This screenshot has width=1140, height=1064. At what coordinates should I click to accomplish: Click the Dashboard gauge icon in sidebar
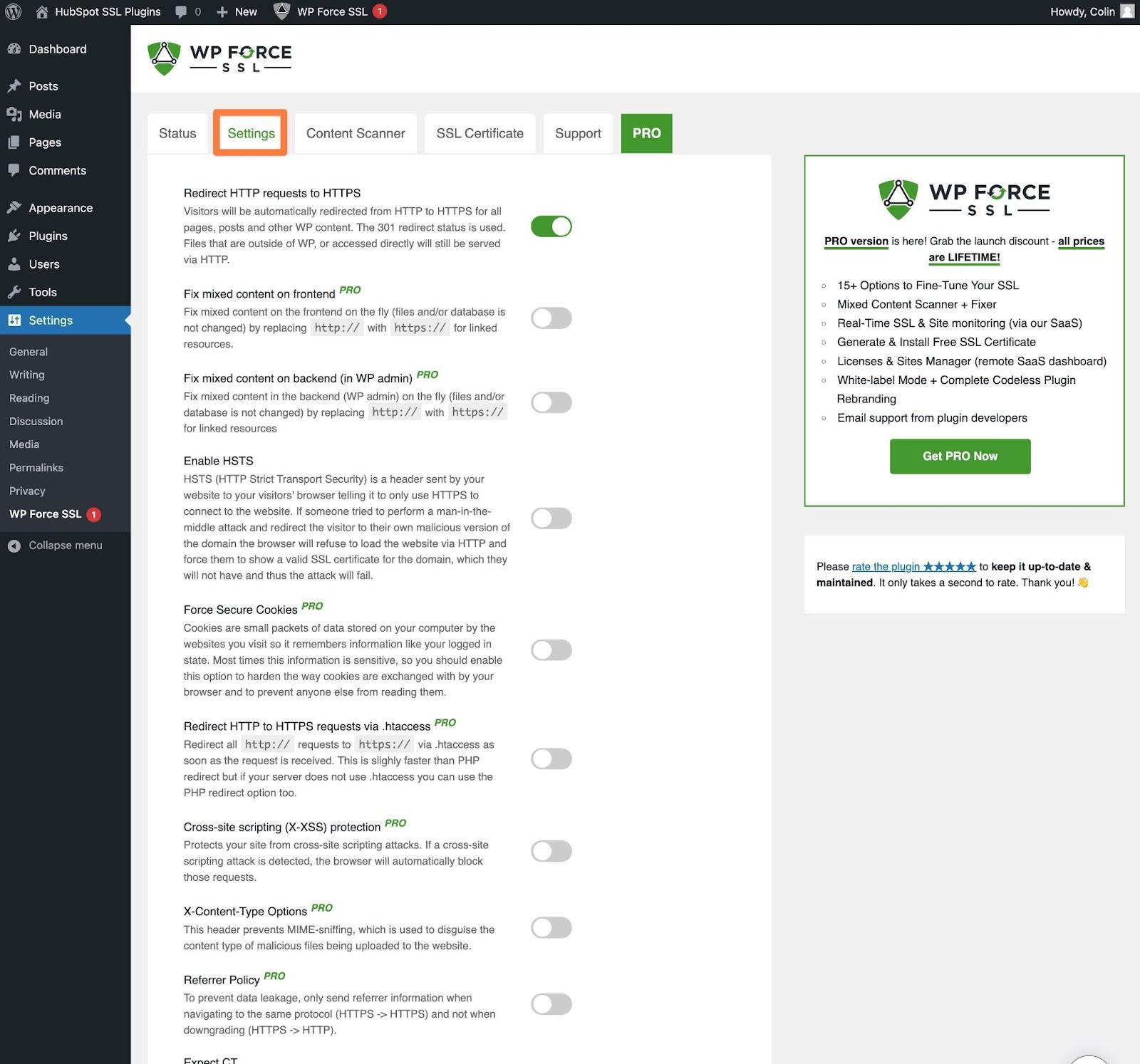pos(14,49)
